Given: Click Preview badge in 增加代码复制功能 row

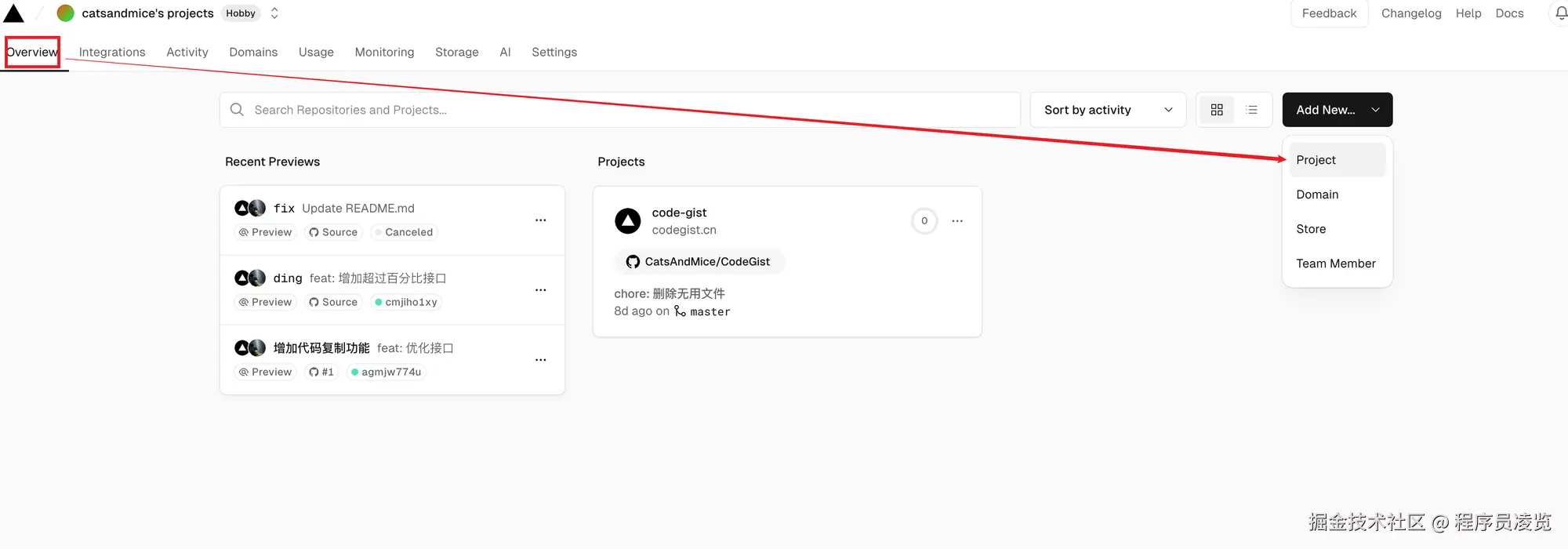Looking at the screenshot, I should tap(265, 372).
